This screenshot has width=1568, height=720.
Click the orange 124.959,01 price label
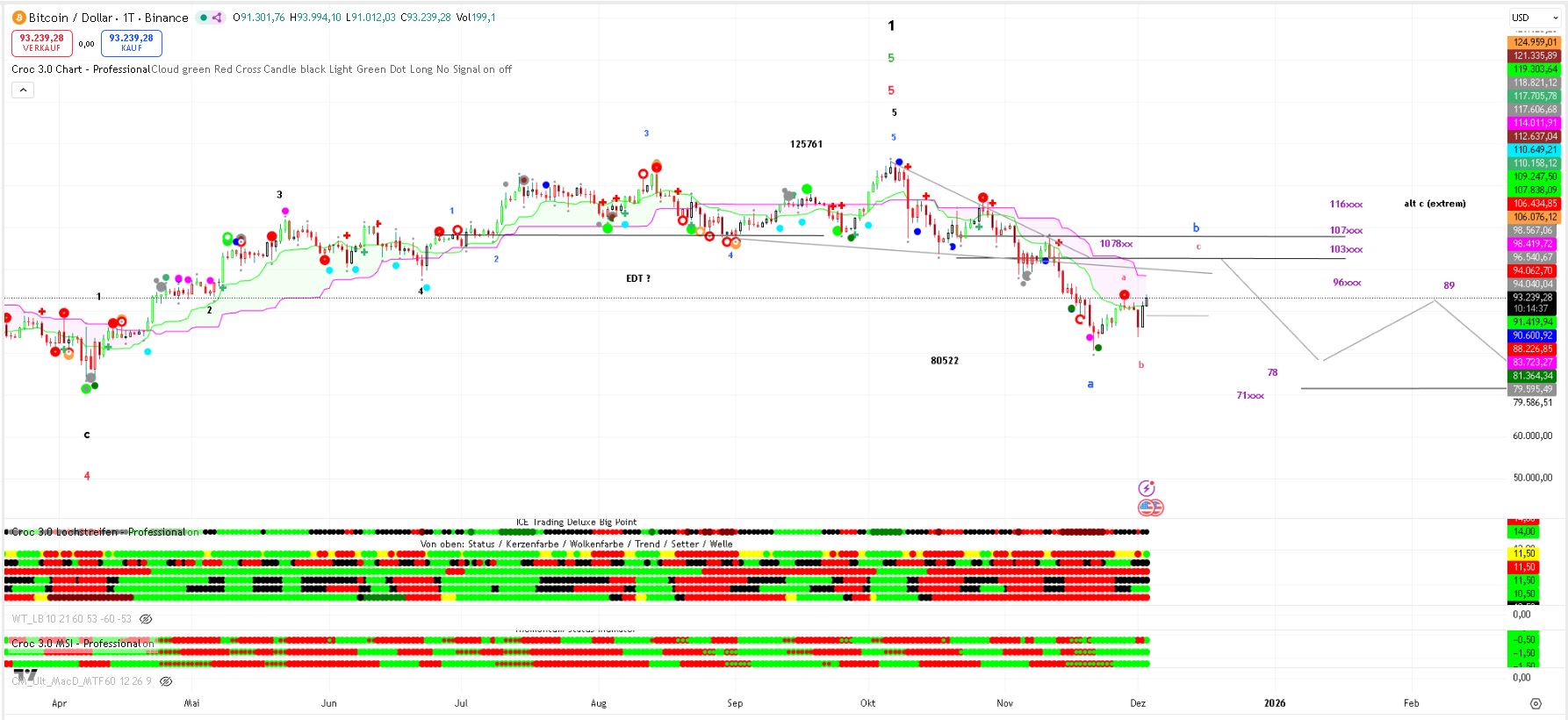coord(1535,42)
